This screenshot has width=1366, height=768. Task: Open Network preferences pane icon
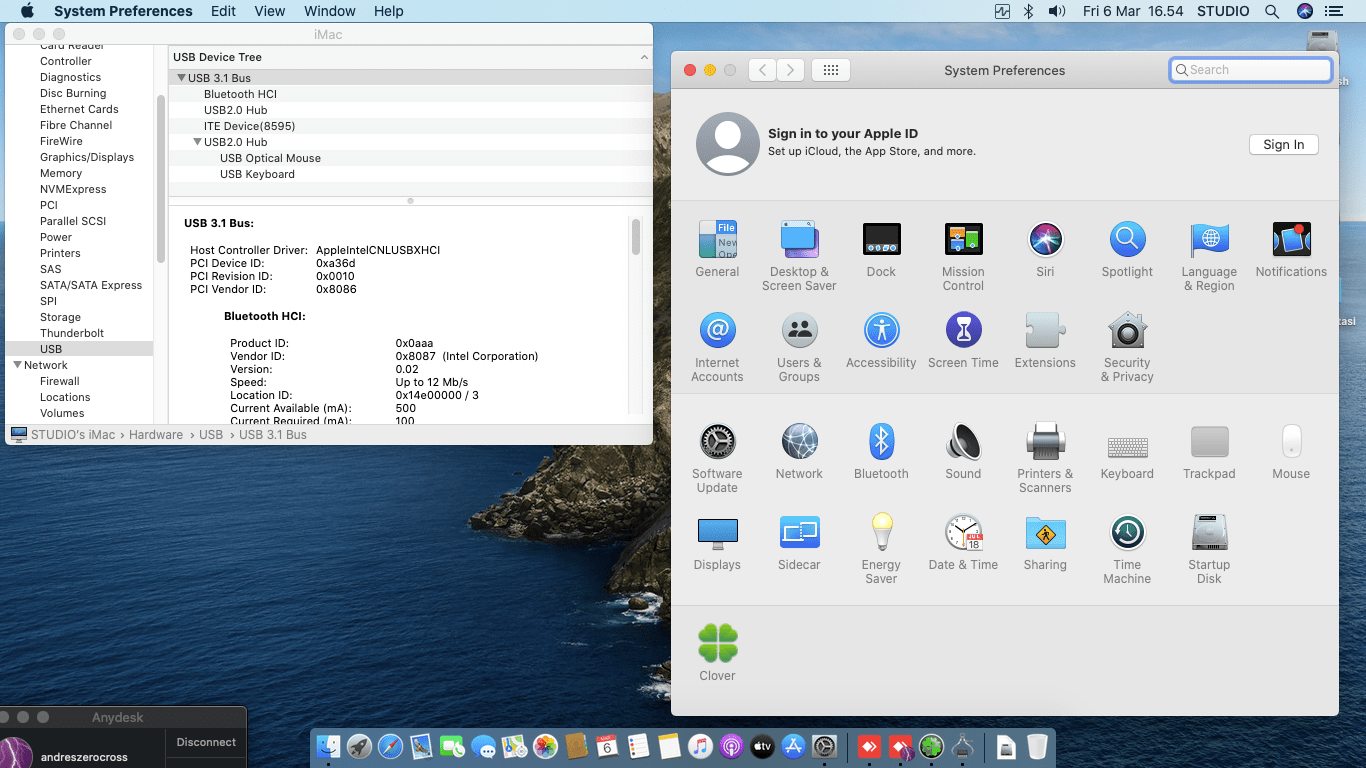pos(799,441)
